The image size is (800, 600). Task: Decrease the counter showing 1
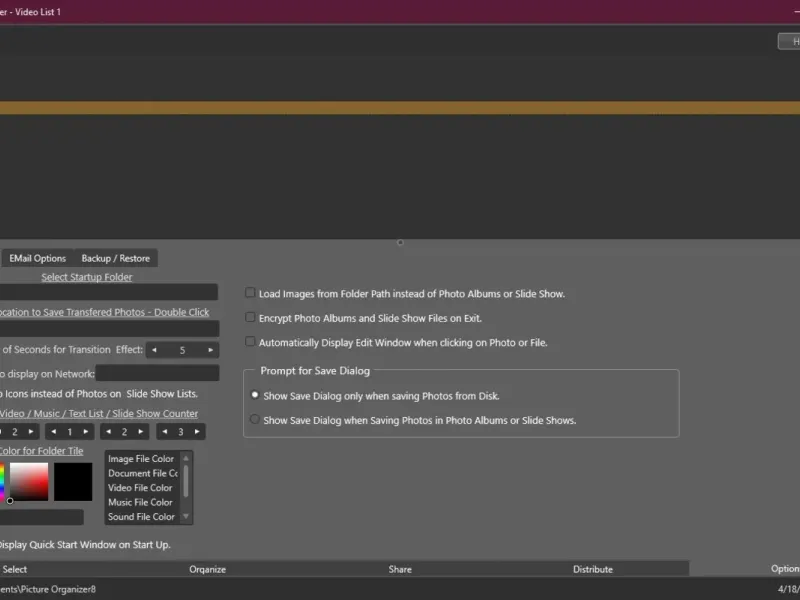pyautogui.click(x=54, y=432)
